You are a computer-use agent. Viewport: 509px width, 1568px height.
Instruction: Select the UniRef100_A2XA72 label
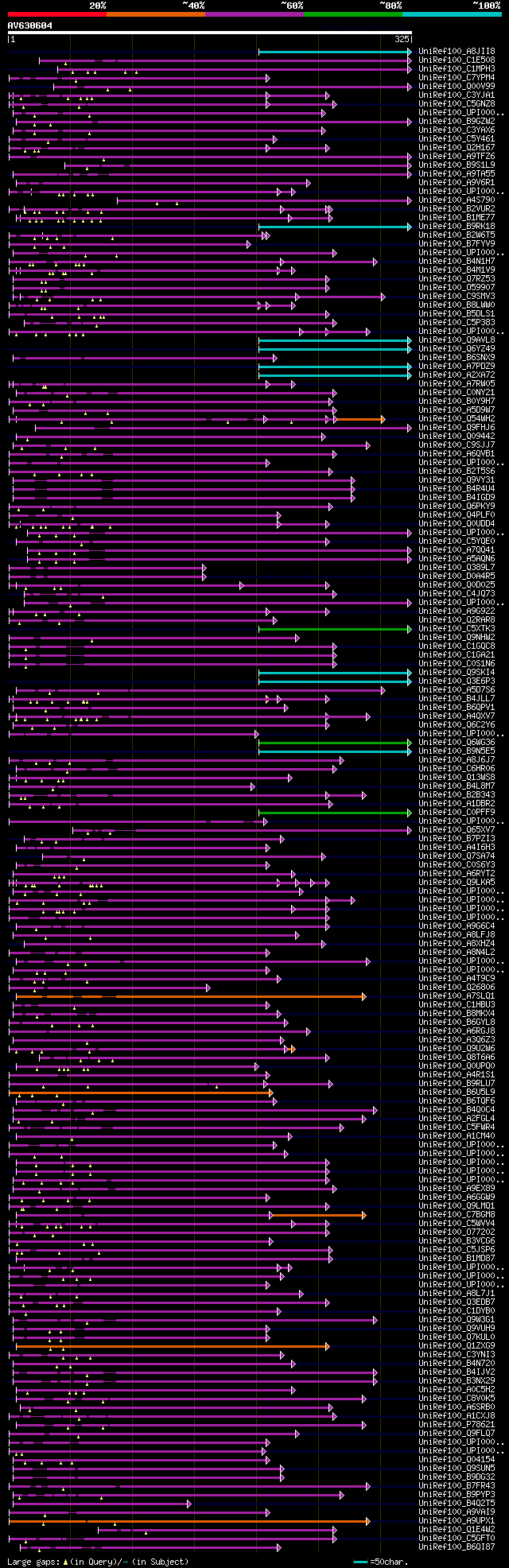pos(457,375)
